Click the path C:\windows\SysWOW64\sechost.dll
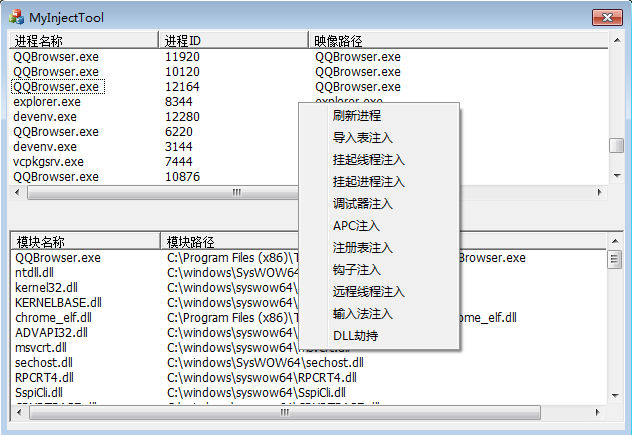 tap(265, 363)
